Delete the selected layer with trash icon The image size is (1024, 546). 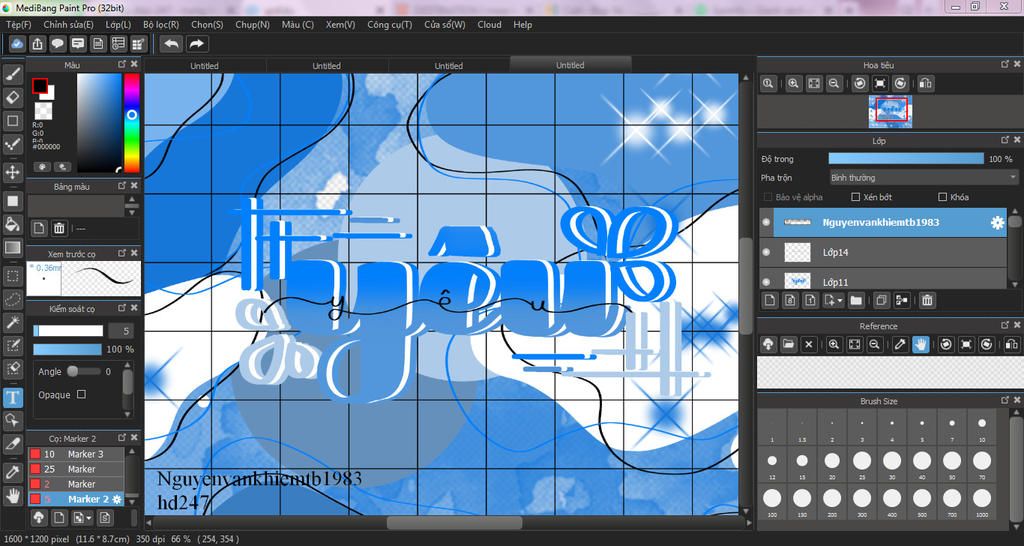927,300
